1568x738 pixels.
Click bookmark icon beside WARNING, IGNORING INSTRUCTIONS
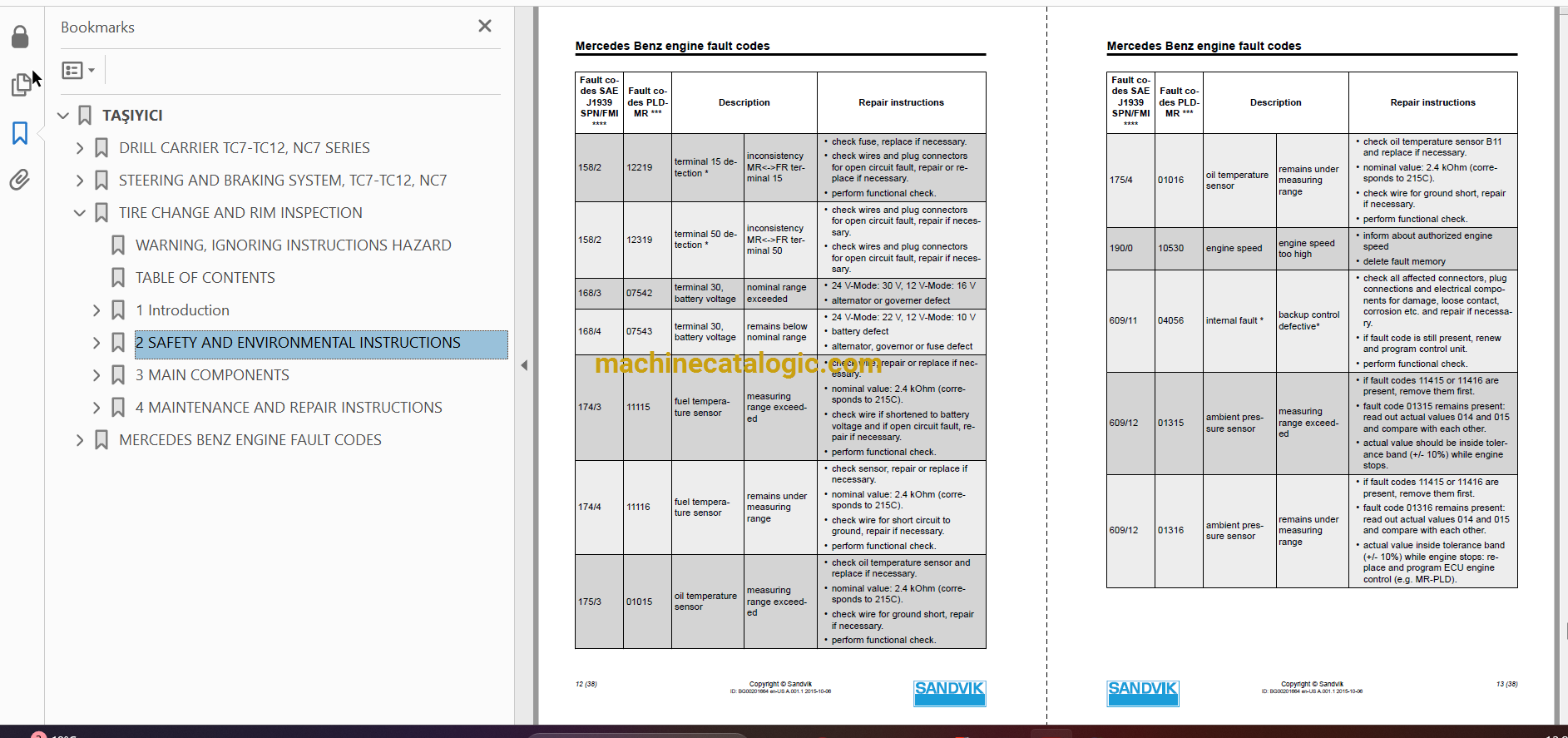[x=118, y=245]
